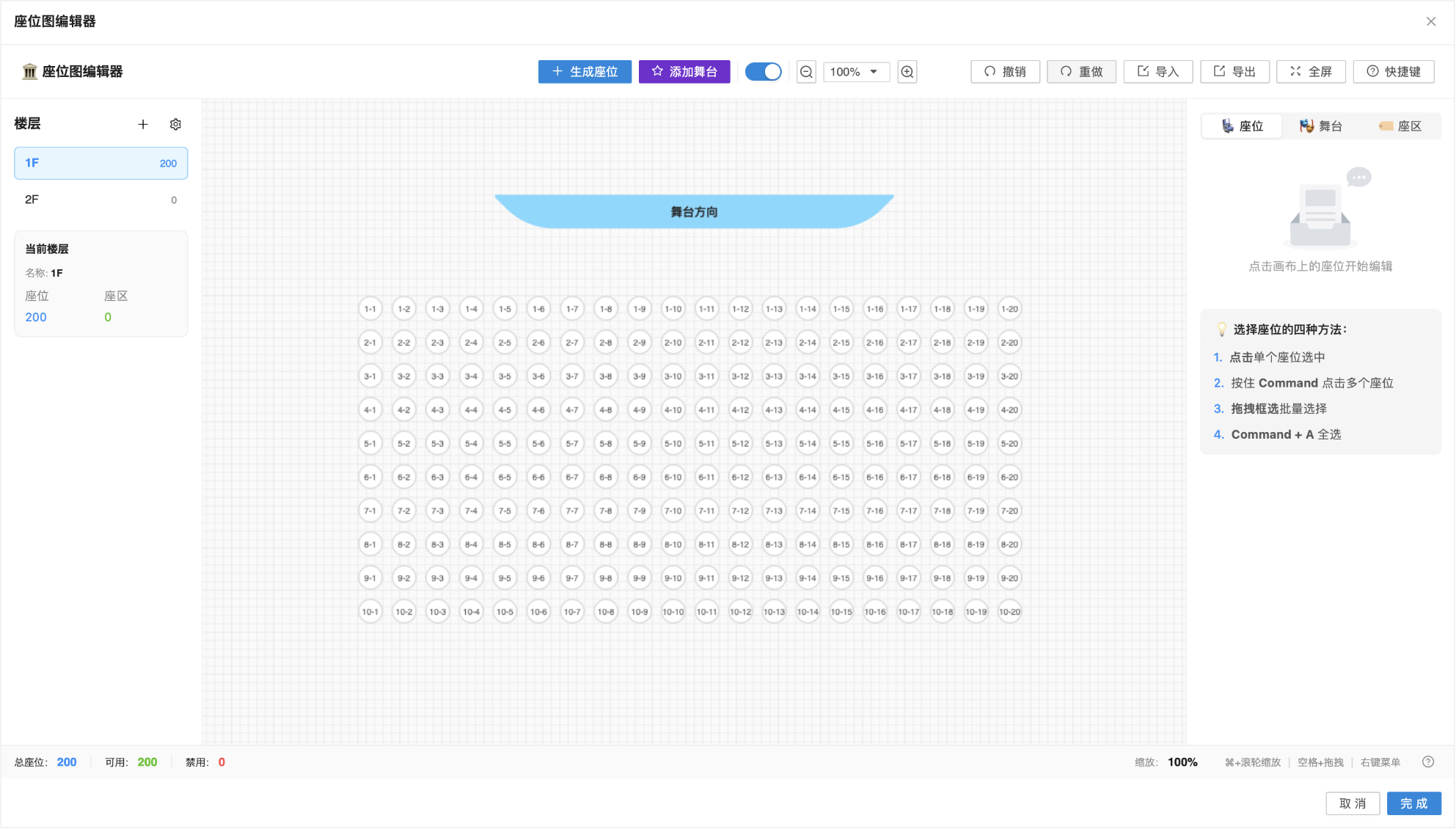Click the zoom in magnifier icon
Screen dimensions: 1456x829
coord(907,72)
